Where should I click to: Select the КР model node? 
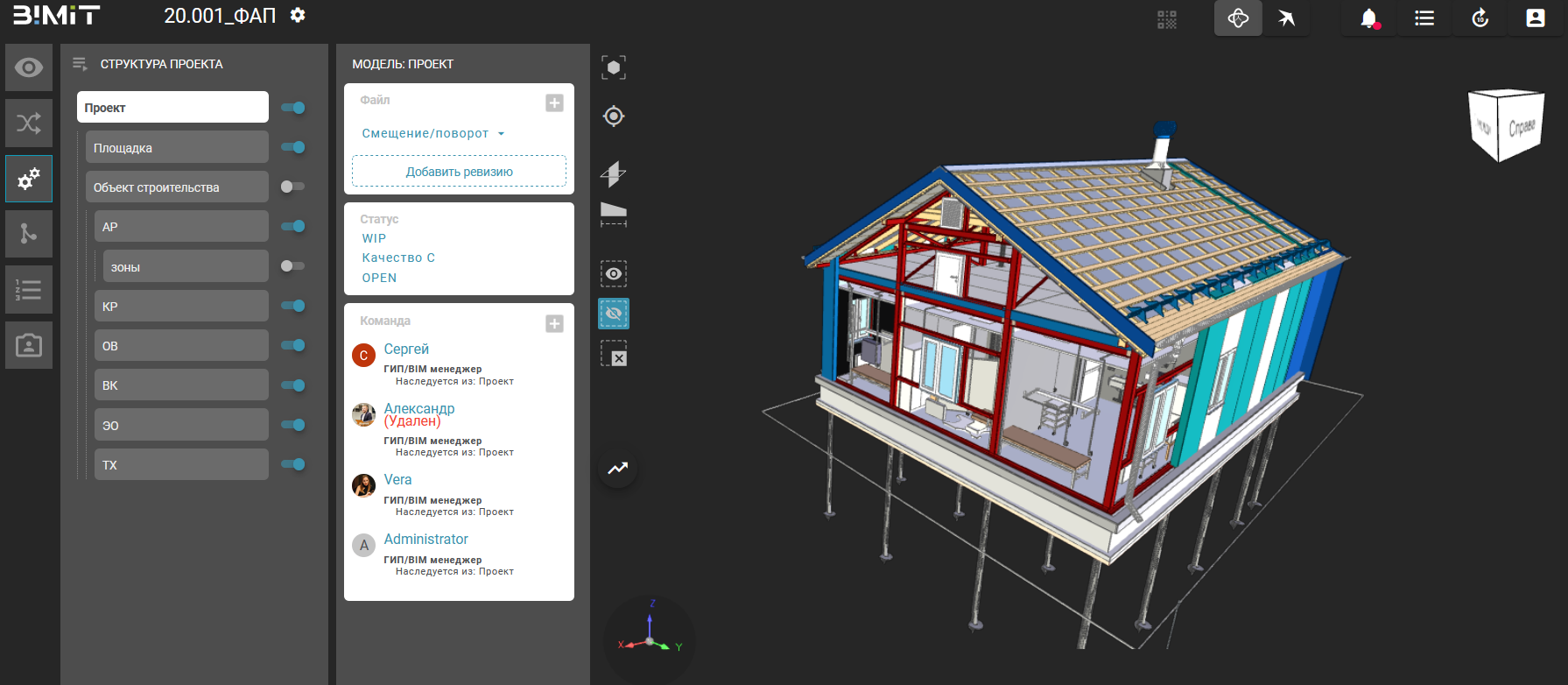[x=181, y=306]
